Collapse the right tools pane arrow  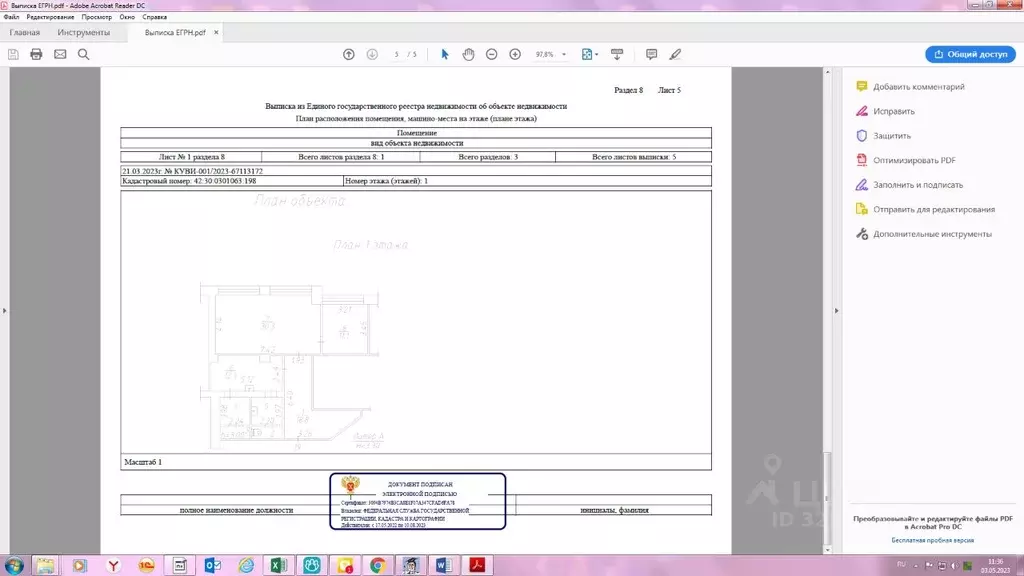tap(837, 310)
